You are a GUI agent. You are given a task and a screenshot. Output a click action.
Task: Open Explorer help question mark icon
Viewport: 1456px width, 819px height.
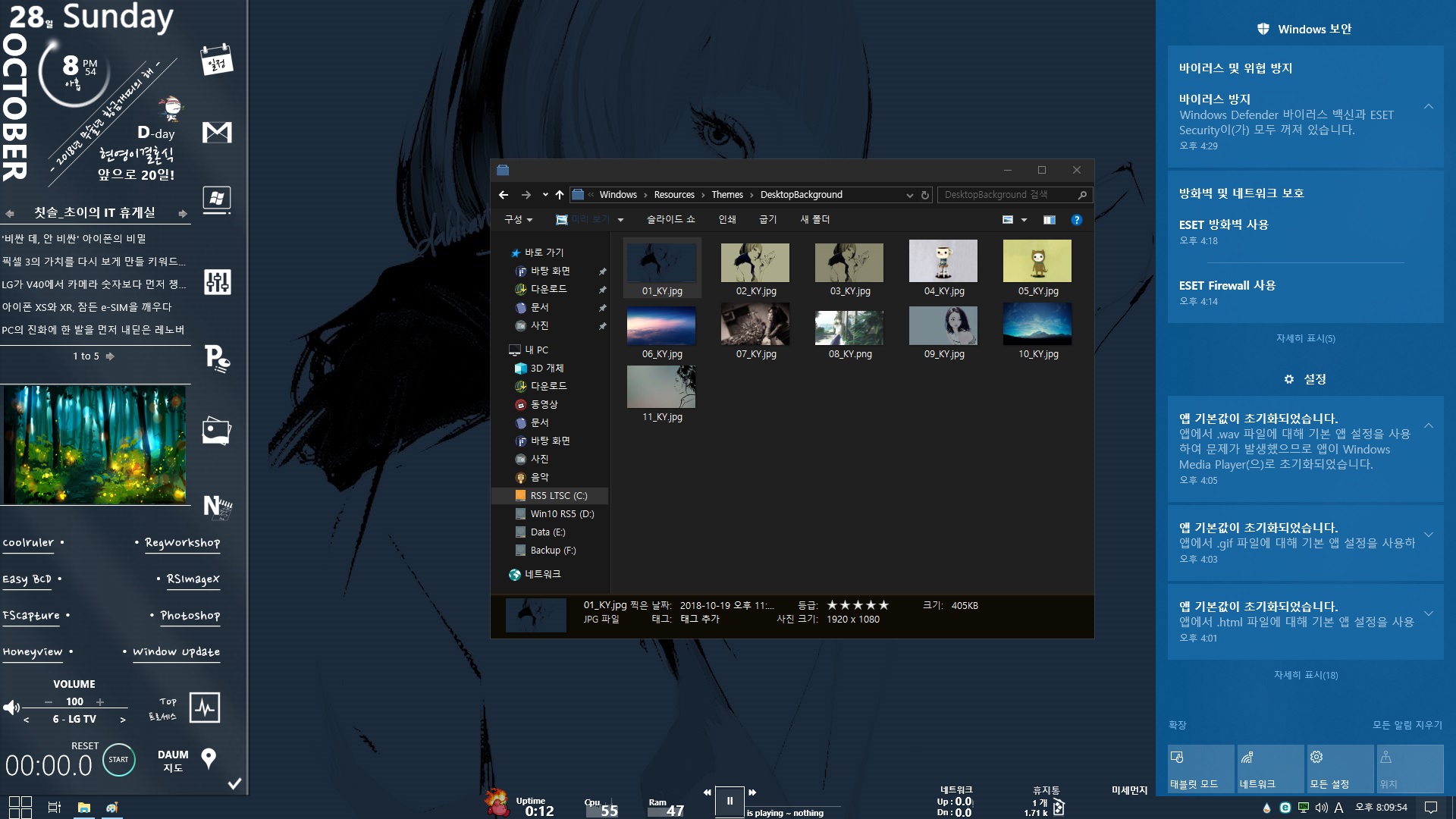[1077, 220]
